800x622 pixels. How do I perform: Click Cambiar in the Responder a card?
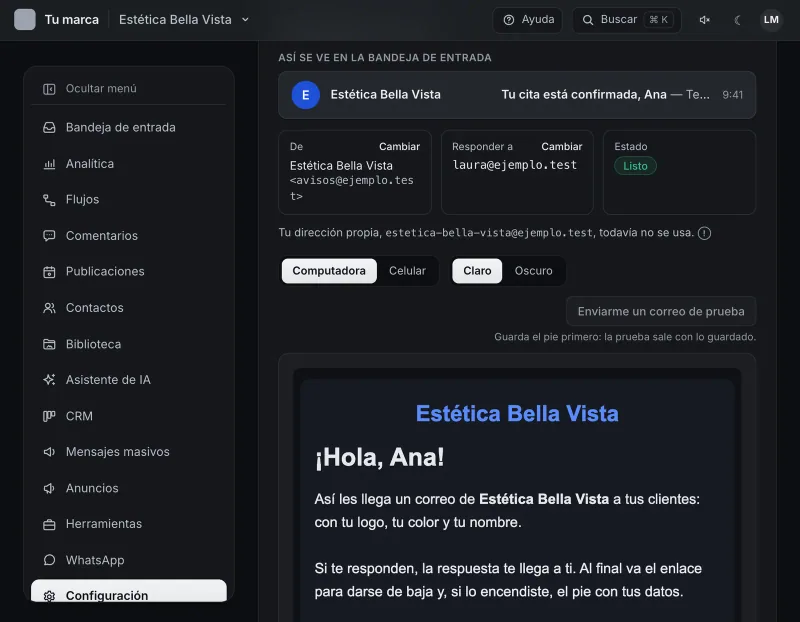pos(562,146)
